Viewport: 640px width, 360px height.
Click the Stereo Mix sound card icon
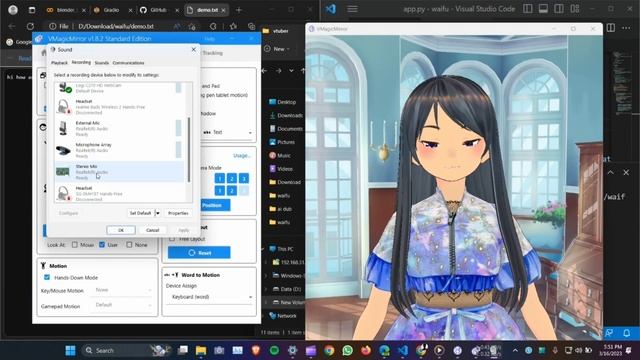pos(63,171)
